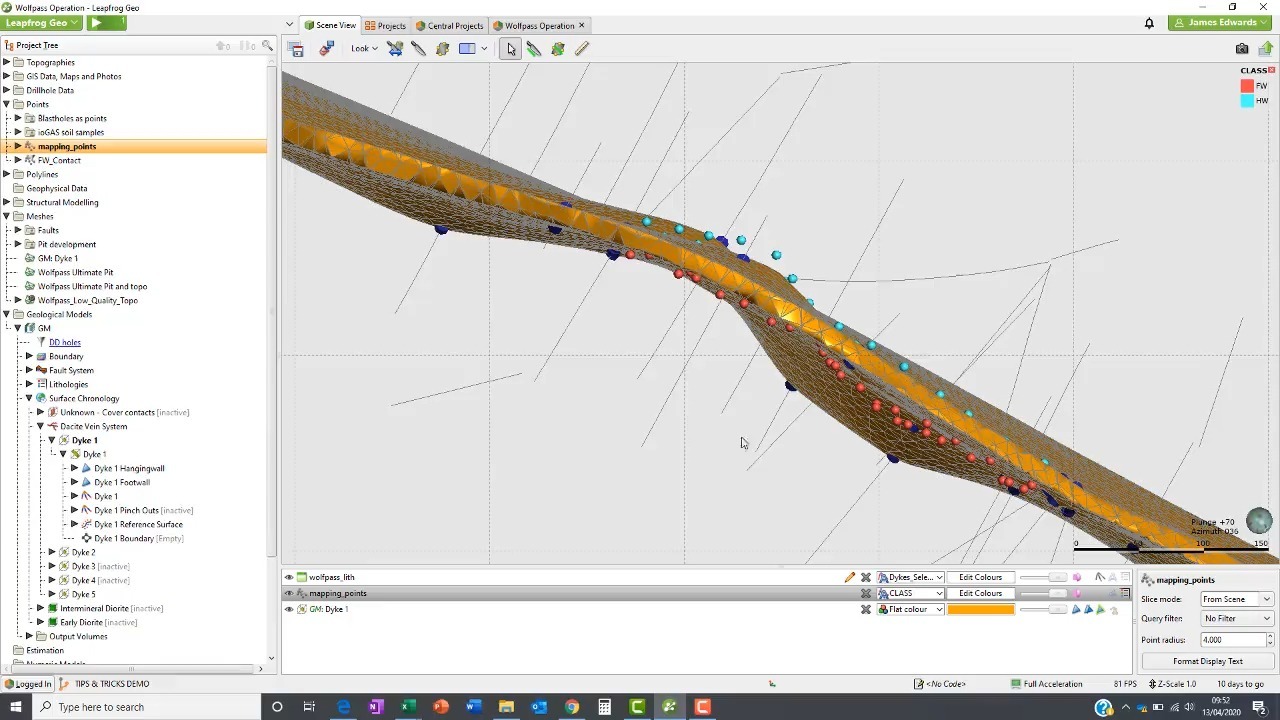Open the Look dropdown menu
1280x720 pixels.
click(364, 48)
